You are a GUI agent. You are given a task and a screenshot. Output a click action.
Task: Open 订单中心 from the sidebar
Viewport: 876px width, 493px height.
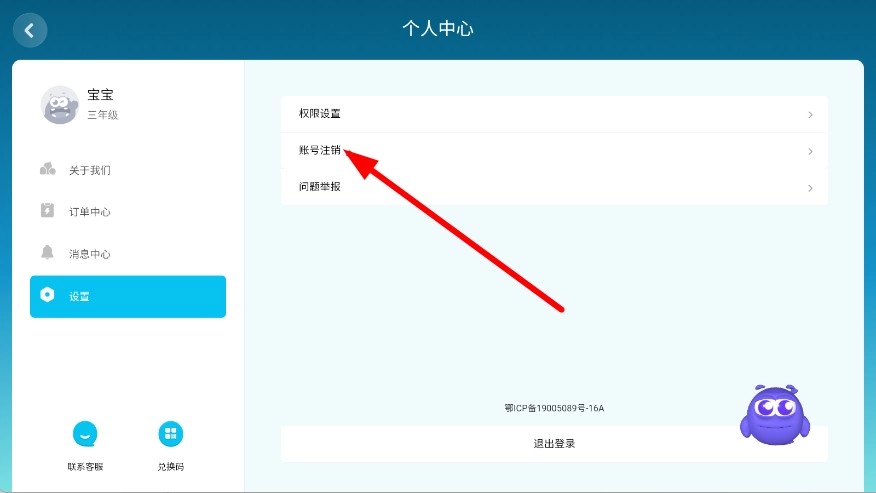(90, 212)
